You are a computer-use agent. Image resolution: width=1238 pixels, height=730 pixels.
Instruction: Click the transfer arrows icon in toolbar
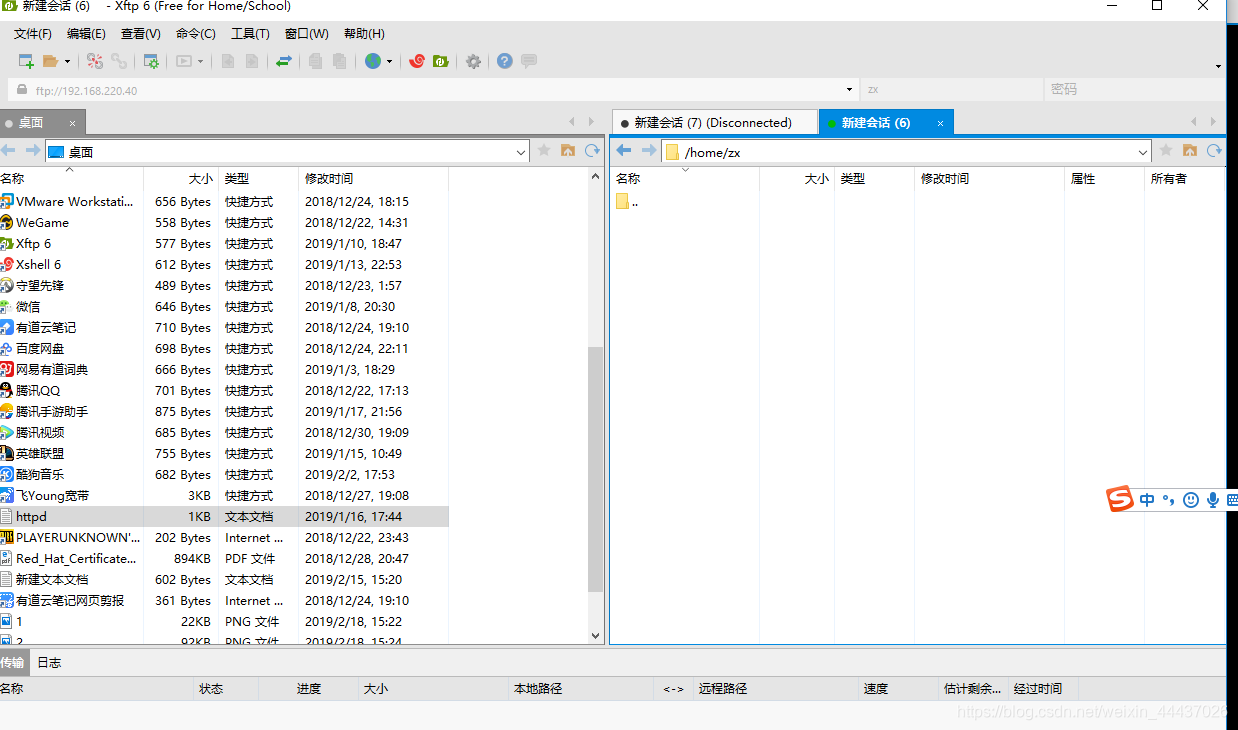click(284, 61)
